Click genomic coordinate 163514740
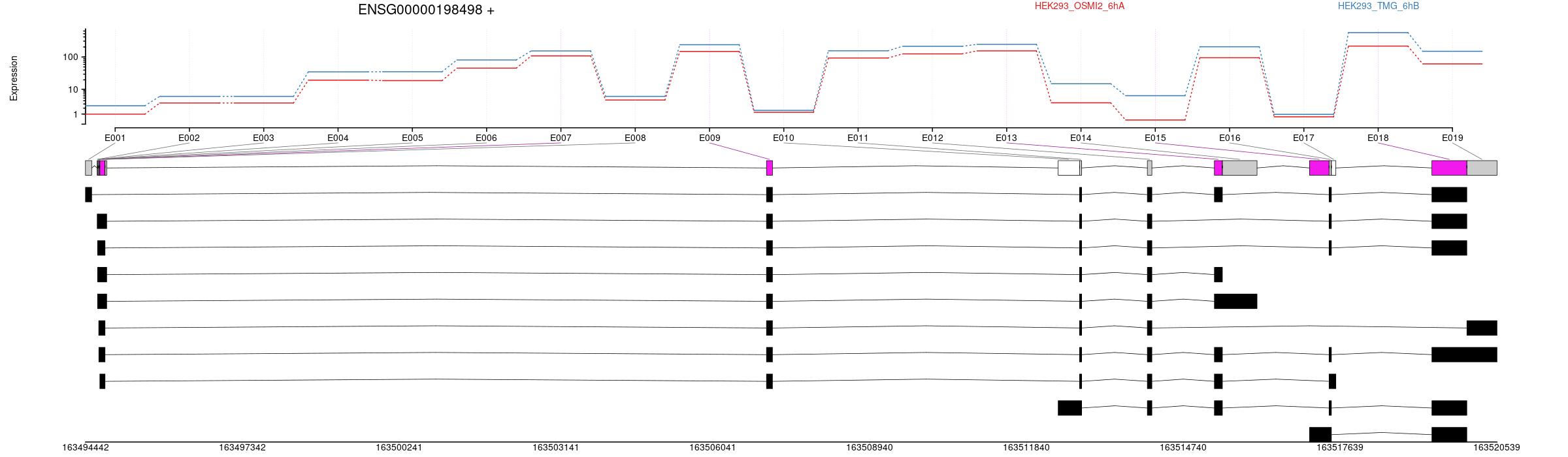The height and width of the screenshot is (457, 1568). [x=1183, y=448]
